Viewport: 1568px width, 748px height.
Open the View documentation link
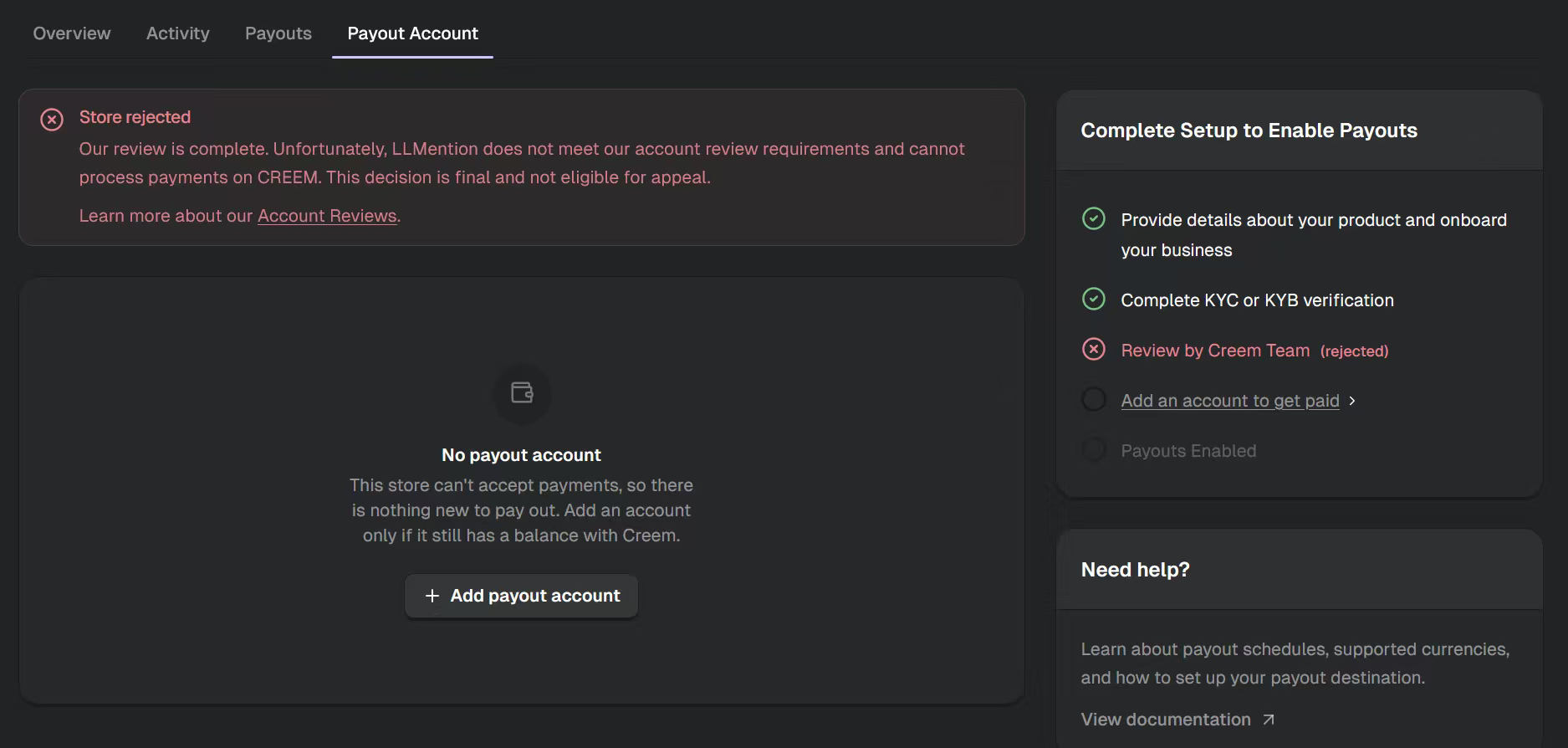(x=1166, y=720)
